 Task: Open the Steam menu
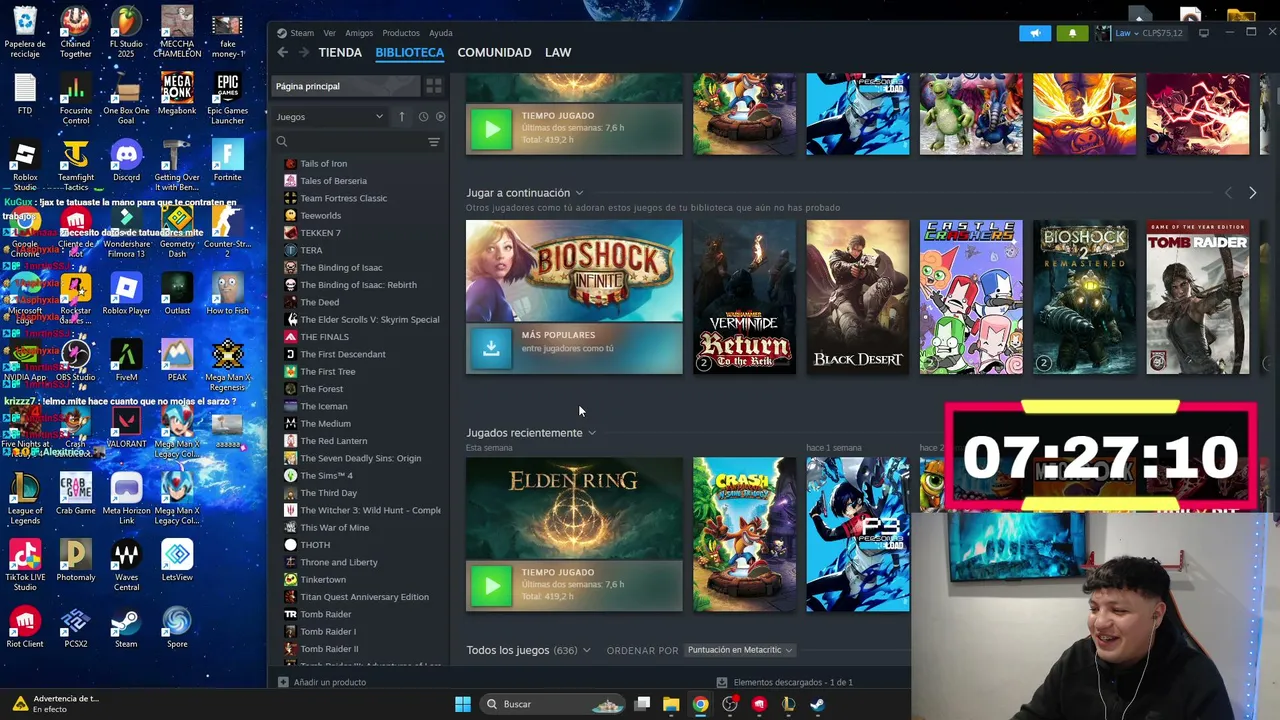(x=302, y=33)
